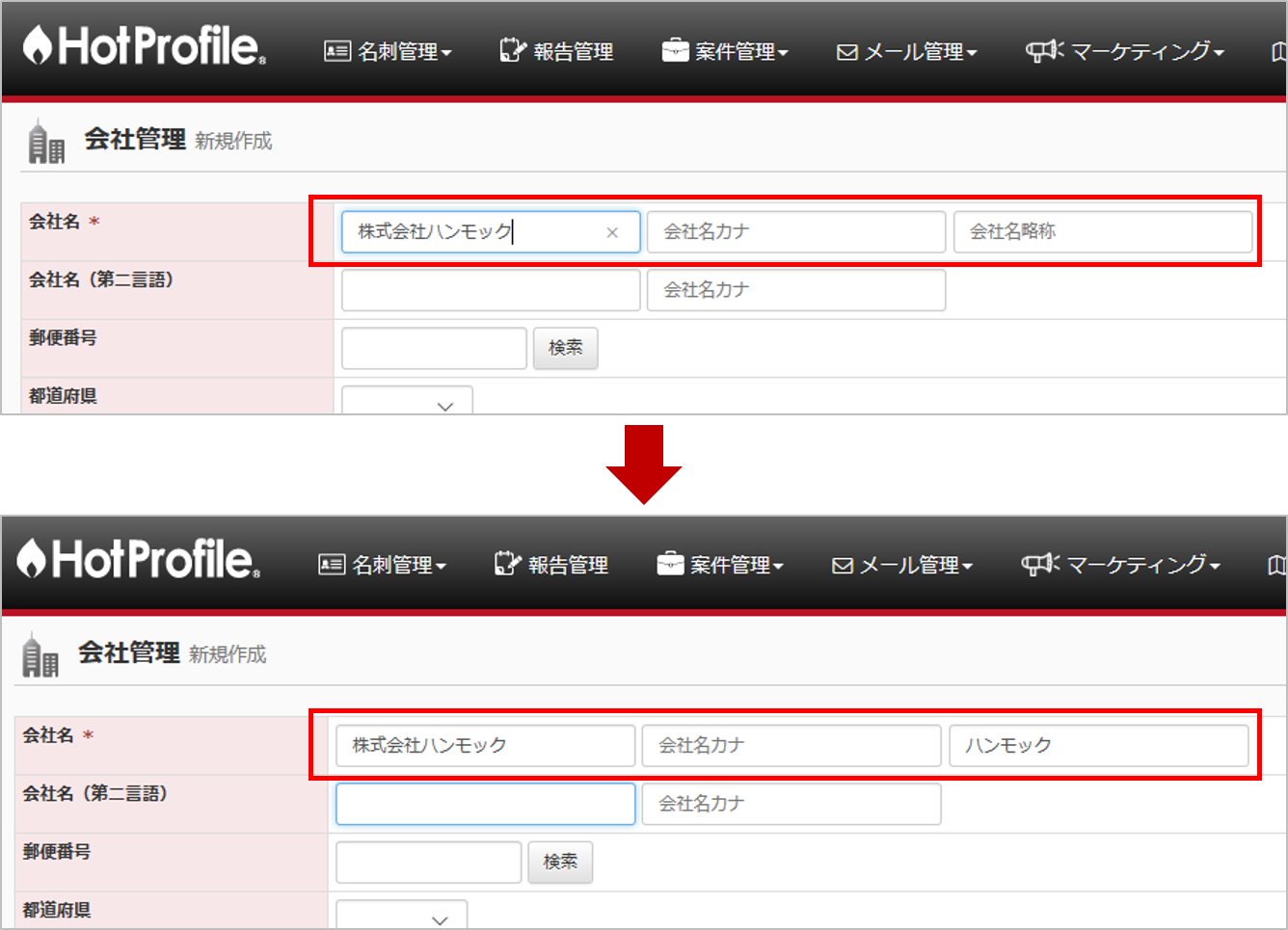Click briefcase icon beside 案件管理 in upper header
Viewport: 1288px width, 930px height.
(675, 50)
